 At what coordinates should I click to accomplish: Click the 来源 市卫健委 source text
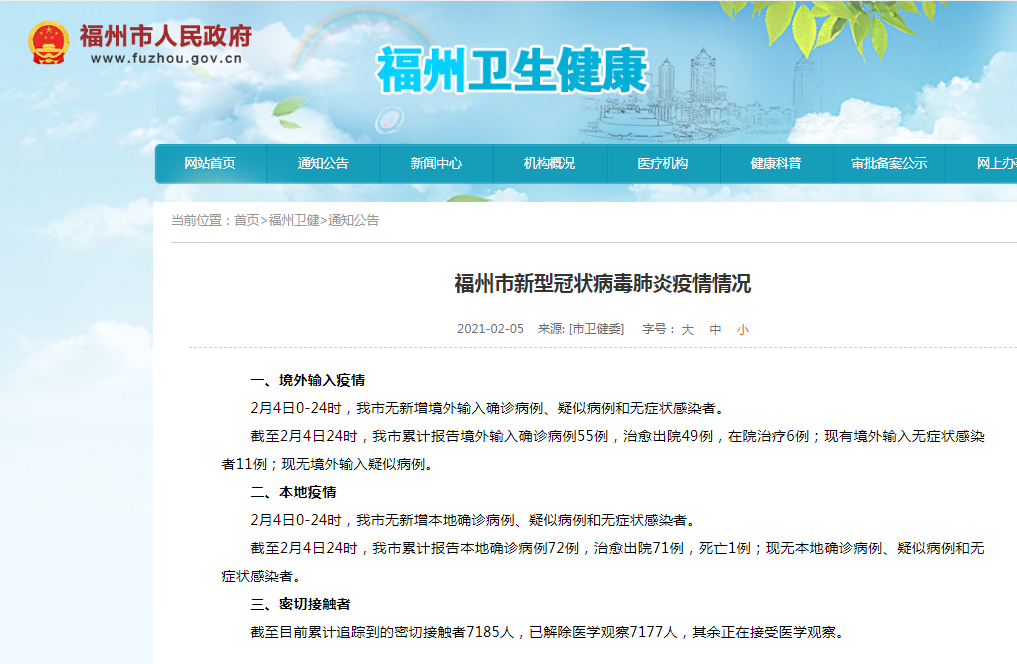point(581,329)
